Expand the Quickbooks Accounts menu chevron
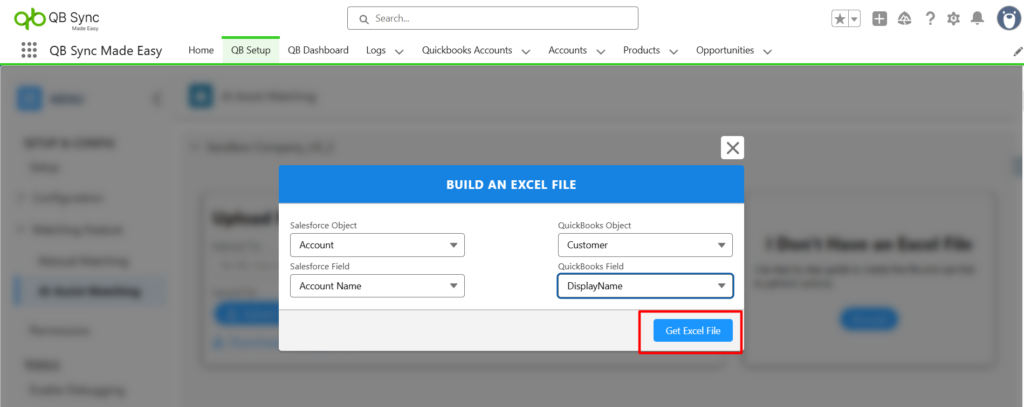 pos(526,51)
